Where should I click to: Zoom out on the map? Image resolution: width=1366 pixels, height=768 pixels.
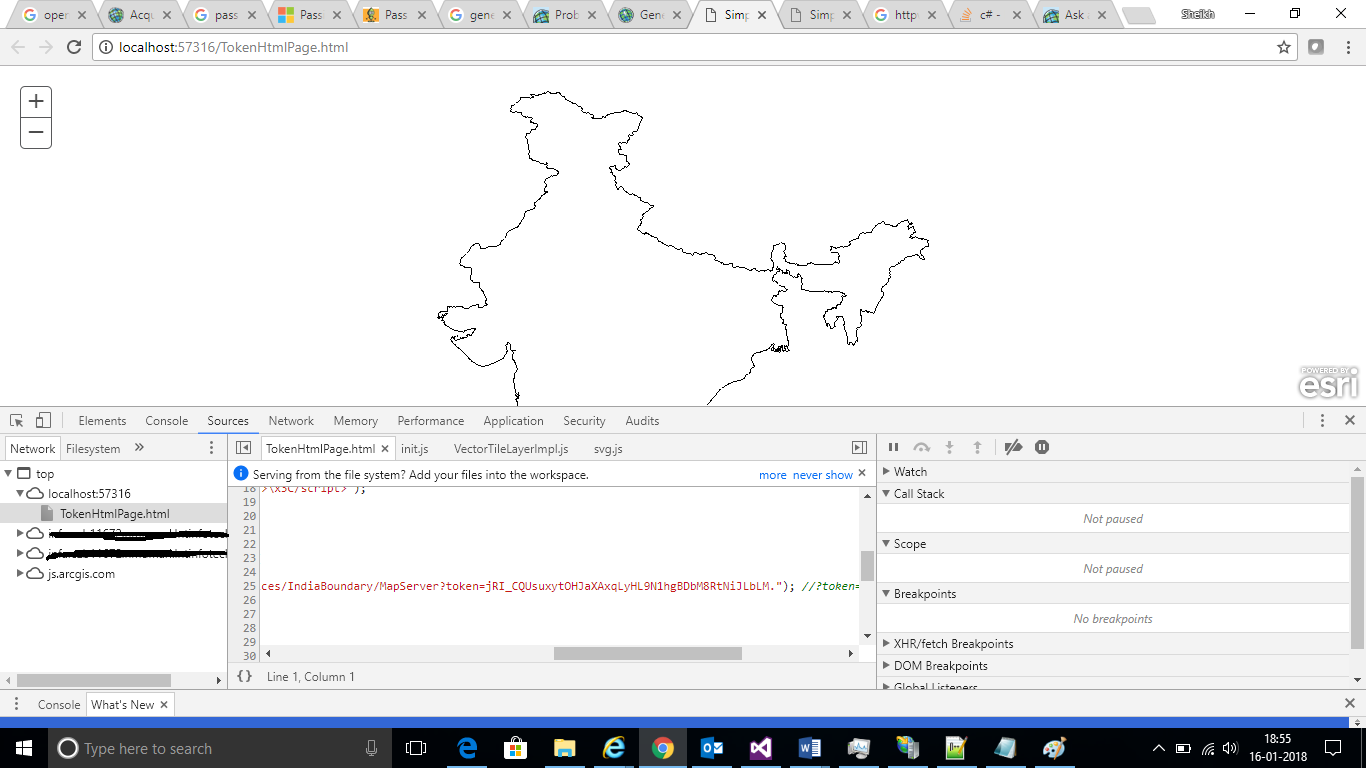pos(36,132)
